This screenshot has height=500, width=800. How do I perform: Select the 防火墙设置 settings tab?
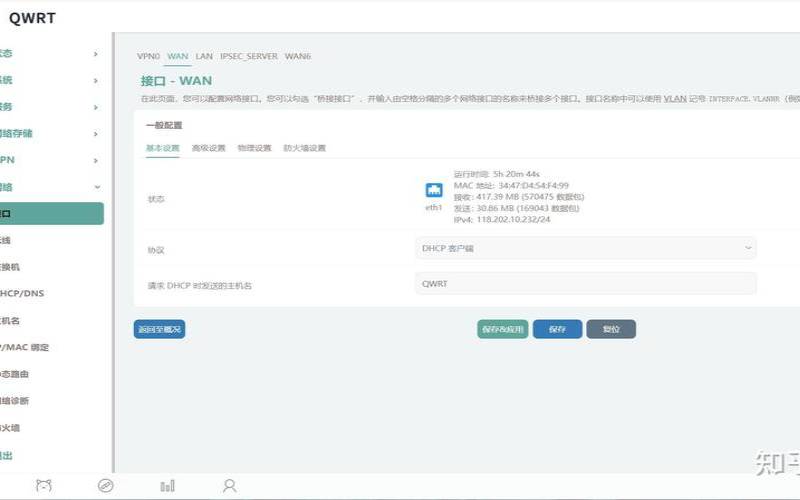[305, 148]
